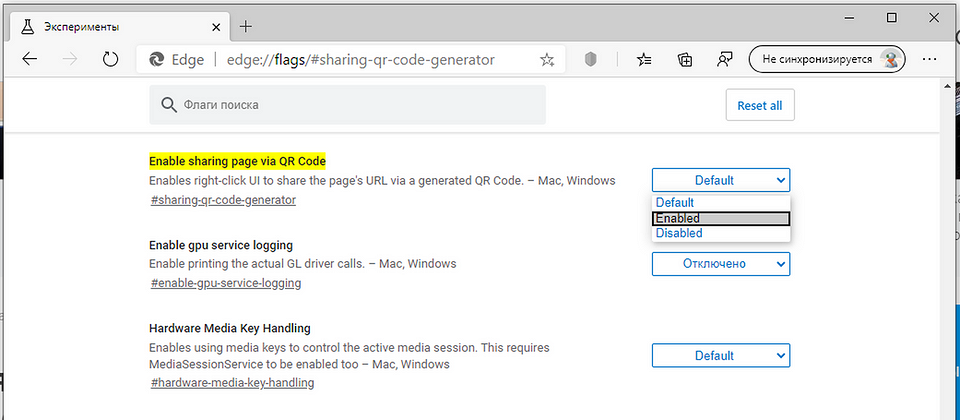Open the #sharing-qr-code-generator link

tap(223, 200)
